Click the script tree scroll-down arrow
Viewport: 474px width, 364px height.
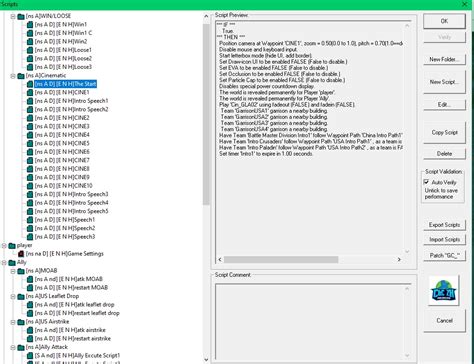(x=206, y=359)
